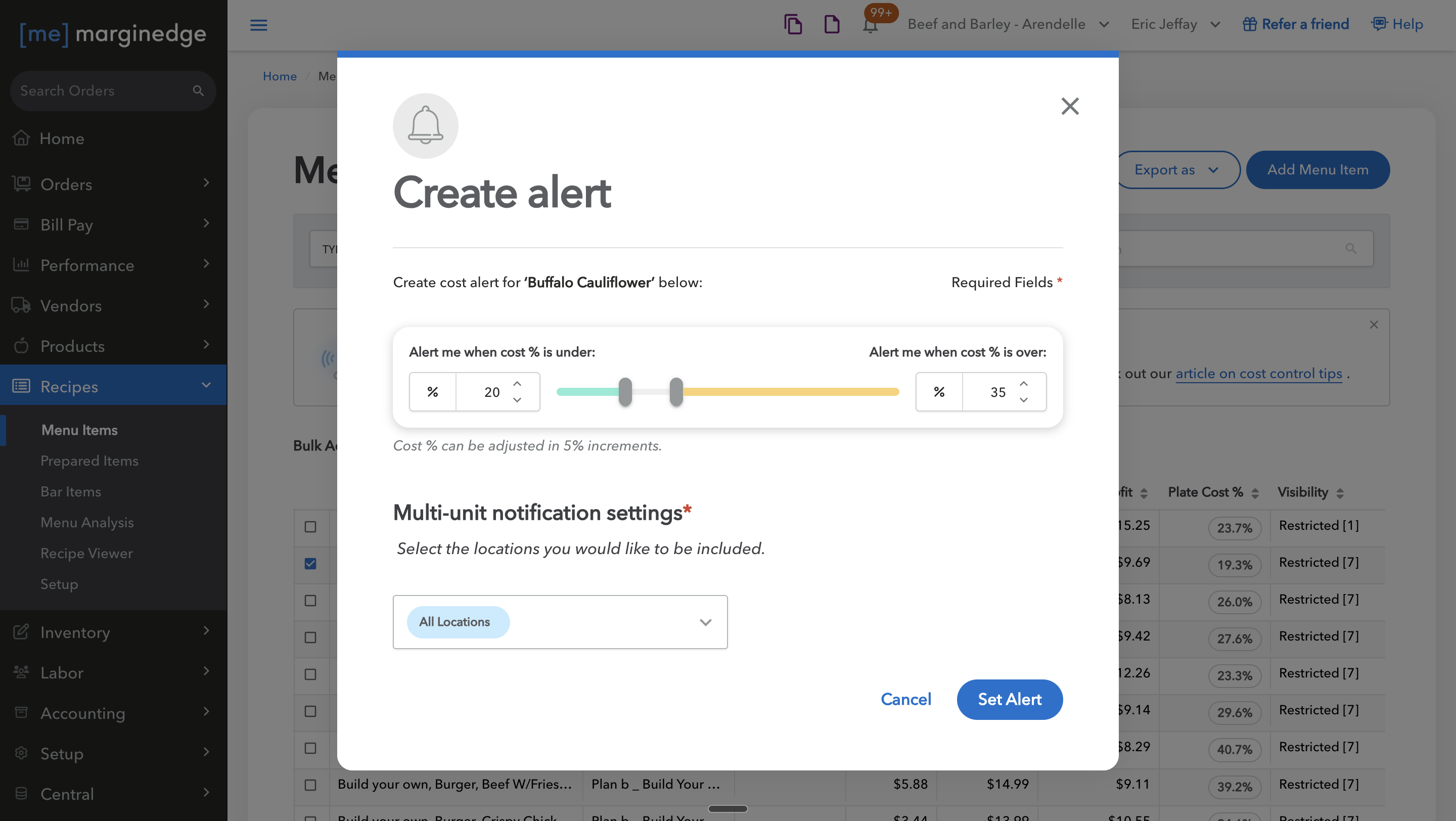
Task: Uncheck the checked row checkbox in table
Action: [310, 563]
